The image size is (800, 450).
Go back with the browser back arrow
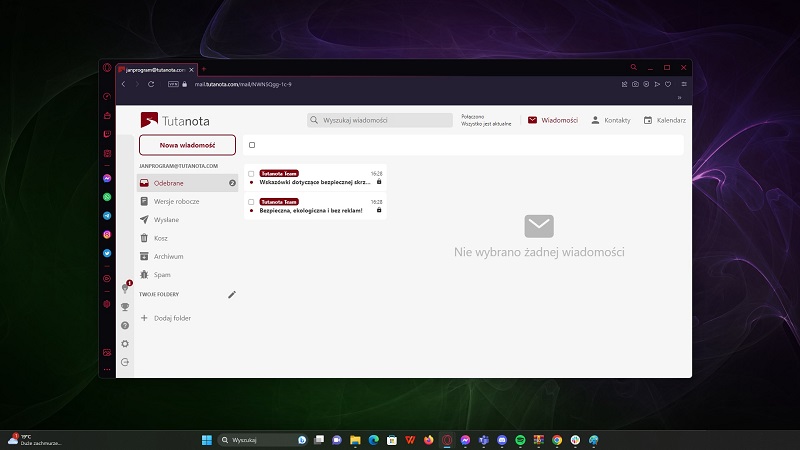[123, 84]
